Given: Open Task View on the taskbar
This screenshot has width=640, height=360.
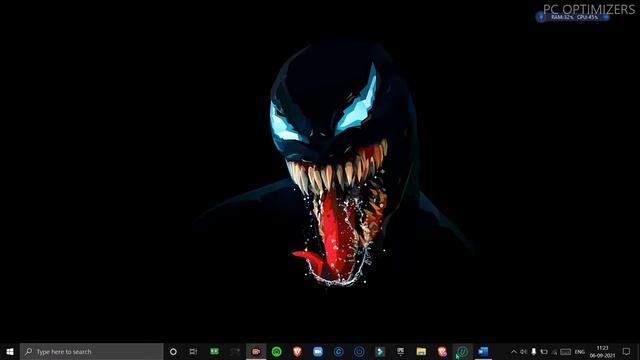Looking at the screenshot, I should pyautogui.click(x=193, y=351).
